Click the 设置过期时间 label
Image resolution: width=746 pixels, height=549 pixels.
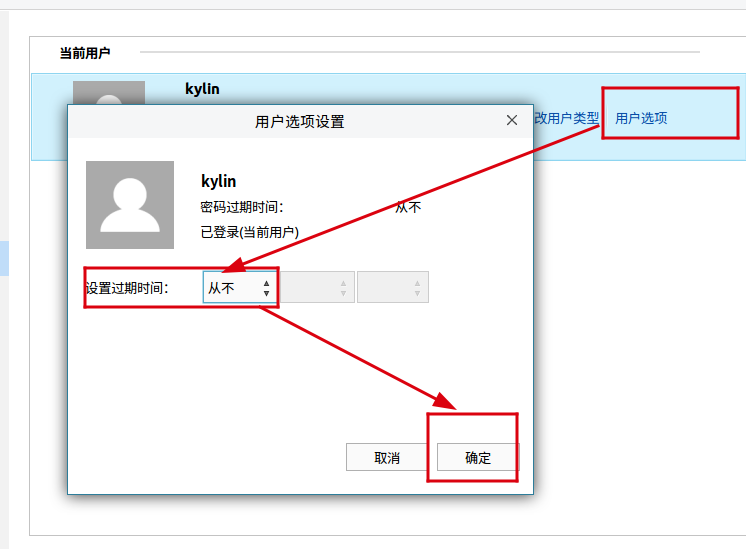(x=127, y=288)
